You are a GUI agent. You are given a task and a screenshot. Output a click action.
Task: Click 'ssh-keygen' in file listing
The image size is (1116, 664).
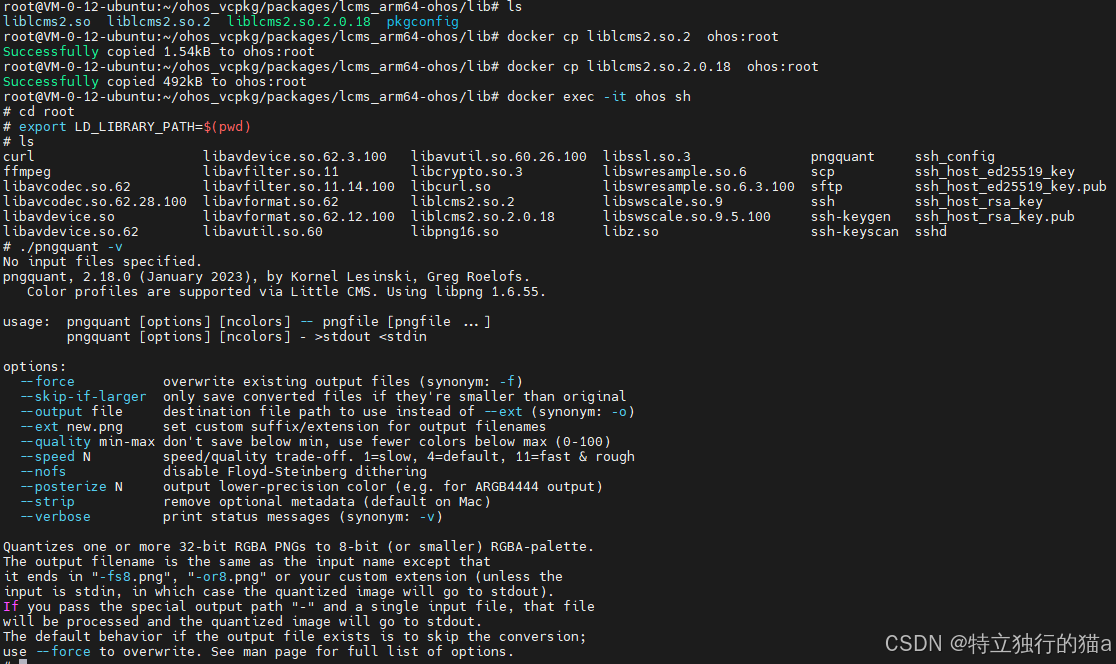[851, 216]
